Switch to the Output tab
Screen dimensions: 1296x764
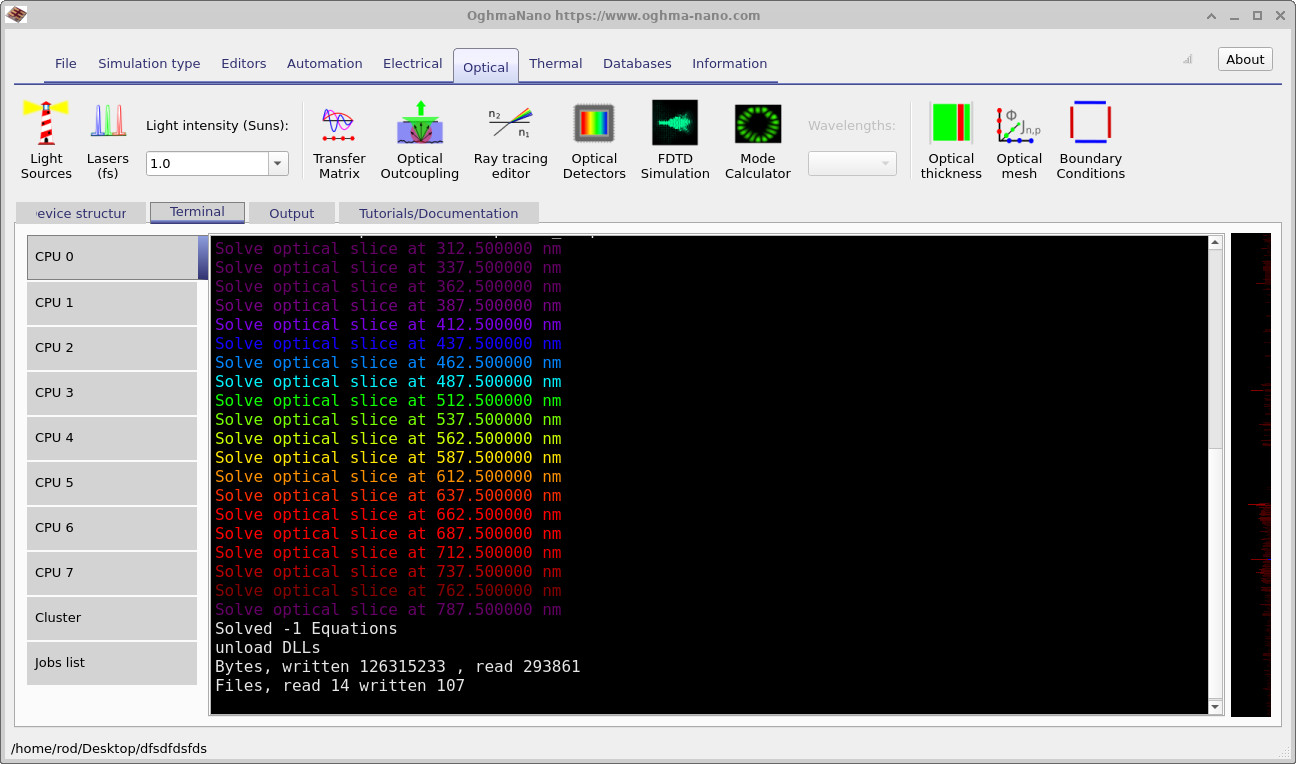pos(291,213)
